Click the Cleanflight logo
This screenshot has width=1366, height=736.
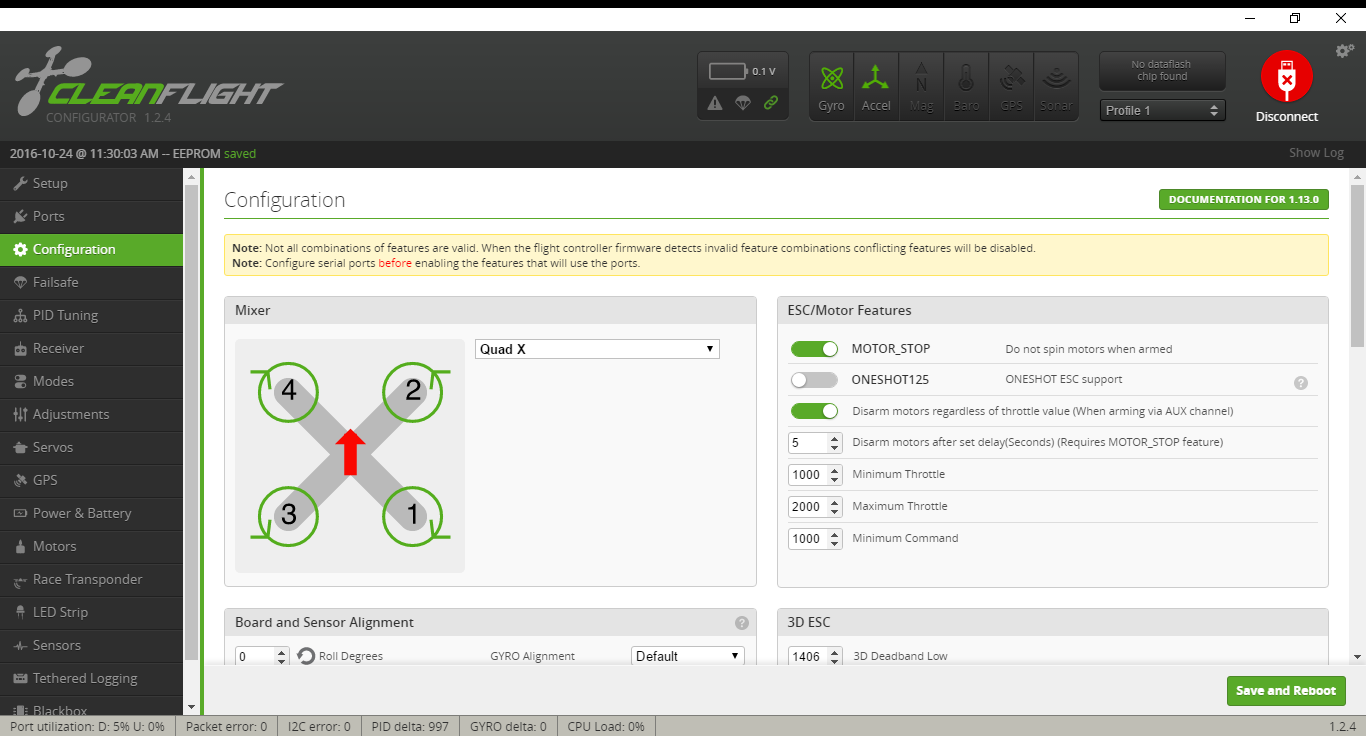[x=149, y=85]
